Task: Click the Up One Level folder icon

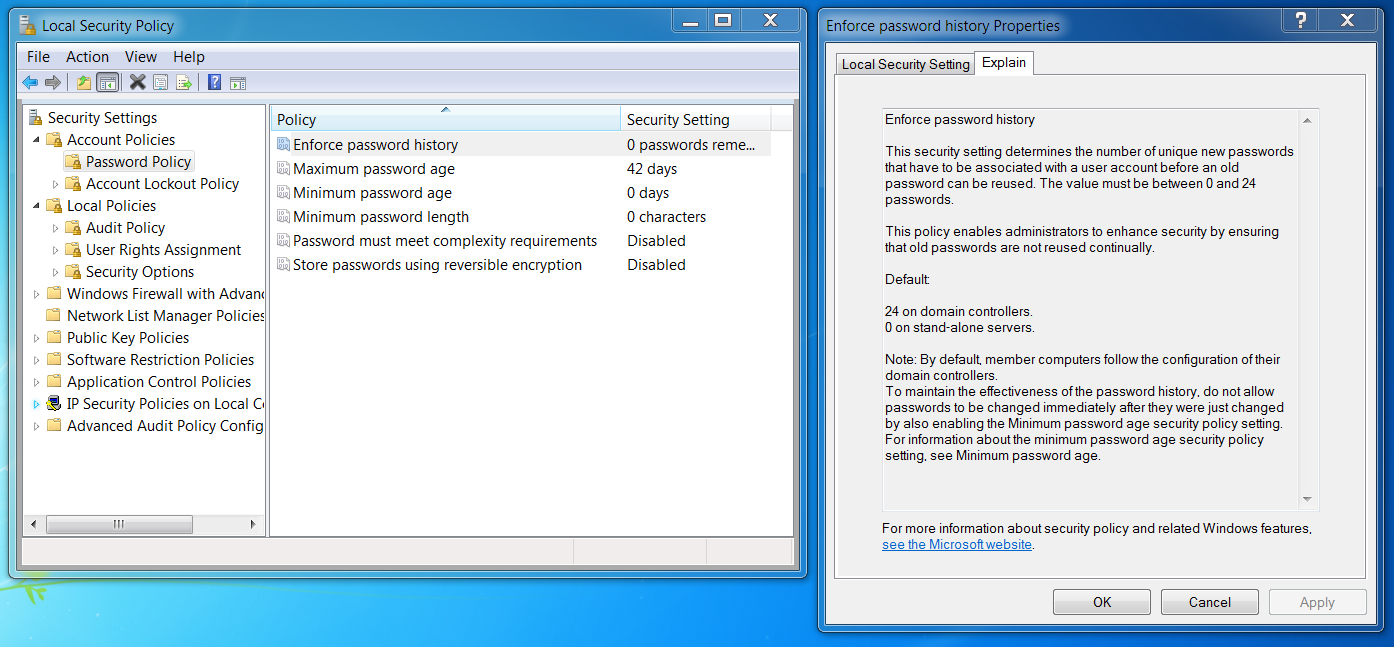Action: tap(83, 82)
